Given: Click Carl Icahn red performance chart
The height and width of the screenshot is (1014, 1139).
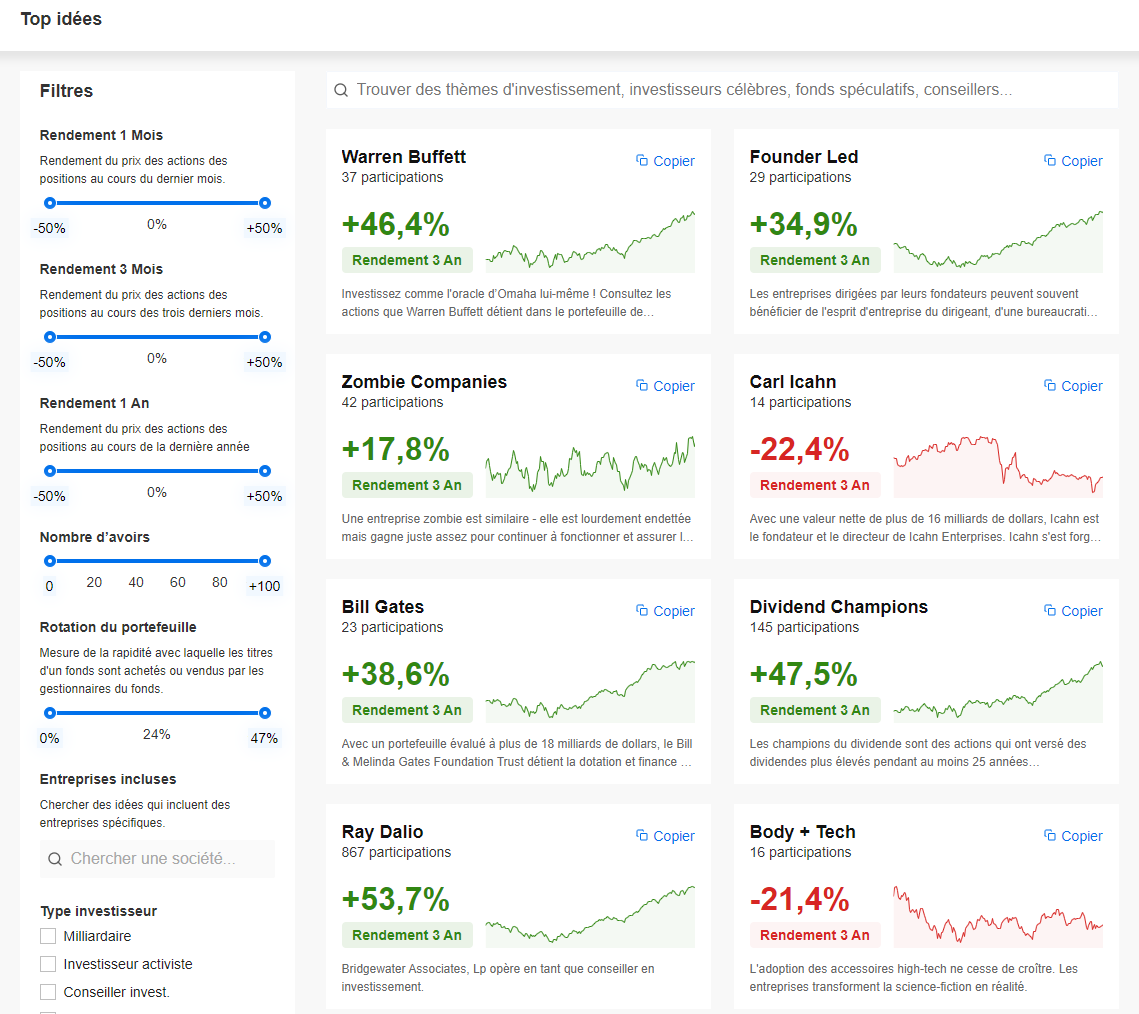Looking at the screenshot, I should coord(998,466).
